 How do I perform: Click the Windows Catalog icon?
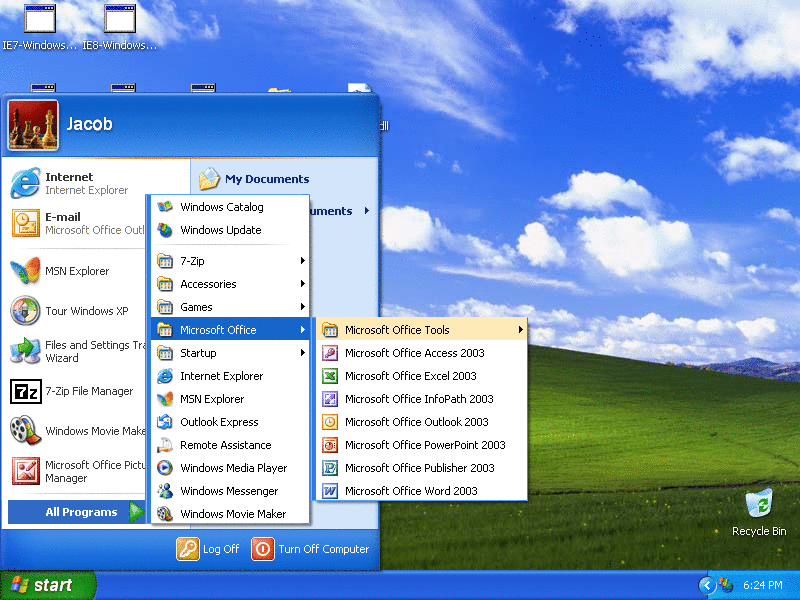[x=165, y=207]
